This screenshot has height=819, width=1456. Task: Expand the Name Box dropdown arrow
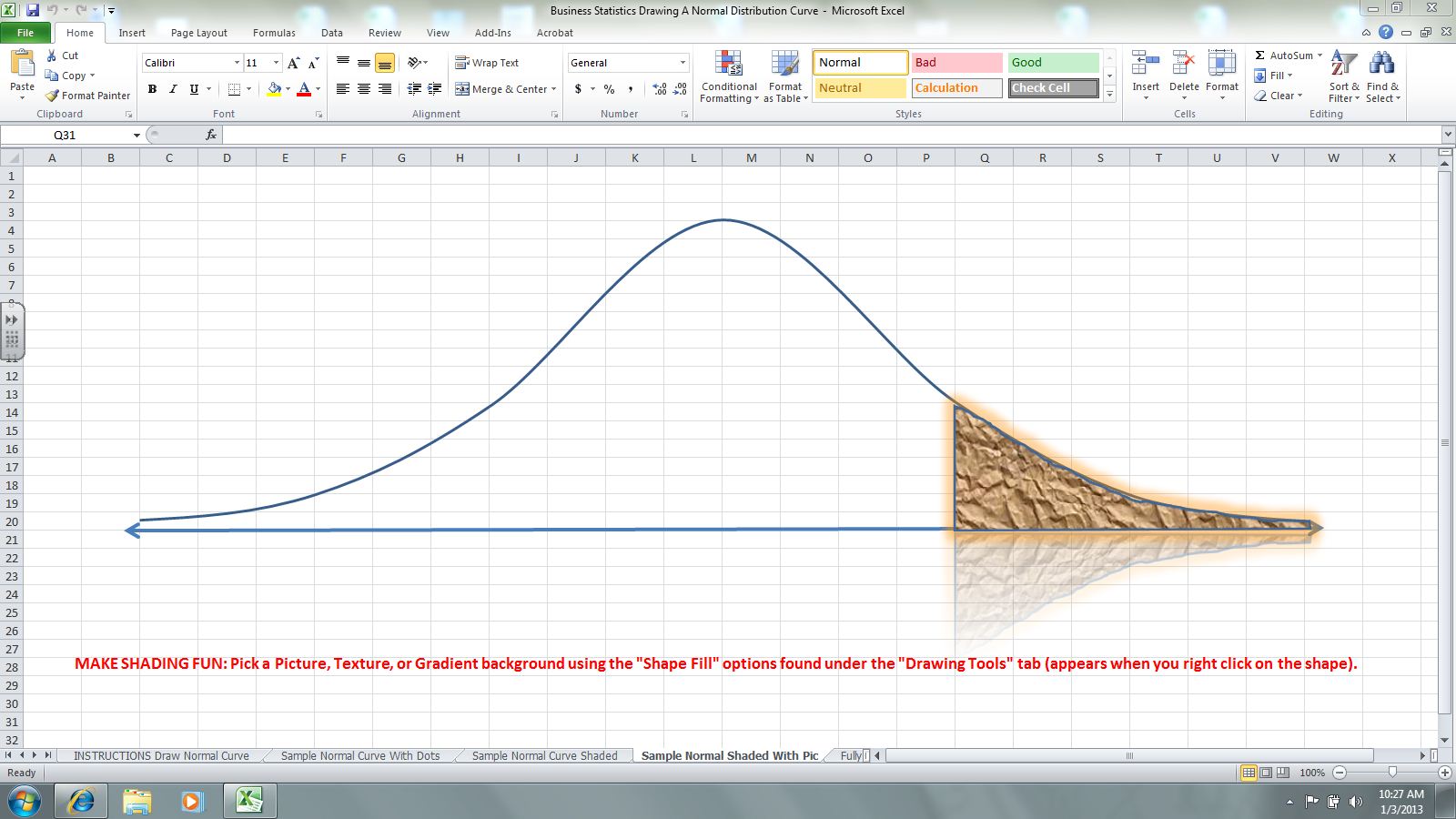136,135
